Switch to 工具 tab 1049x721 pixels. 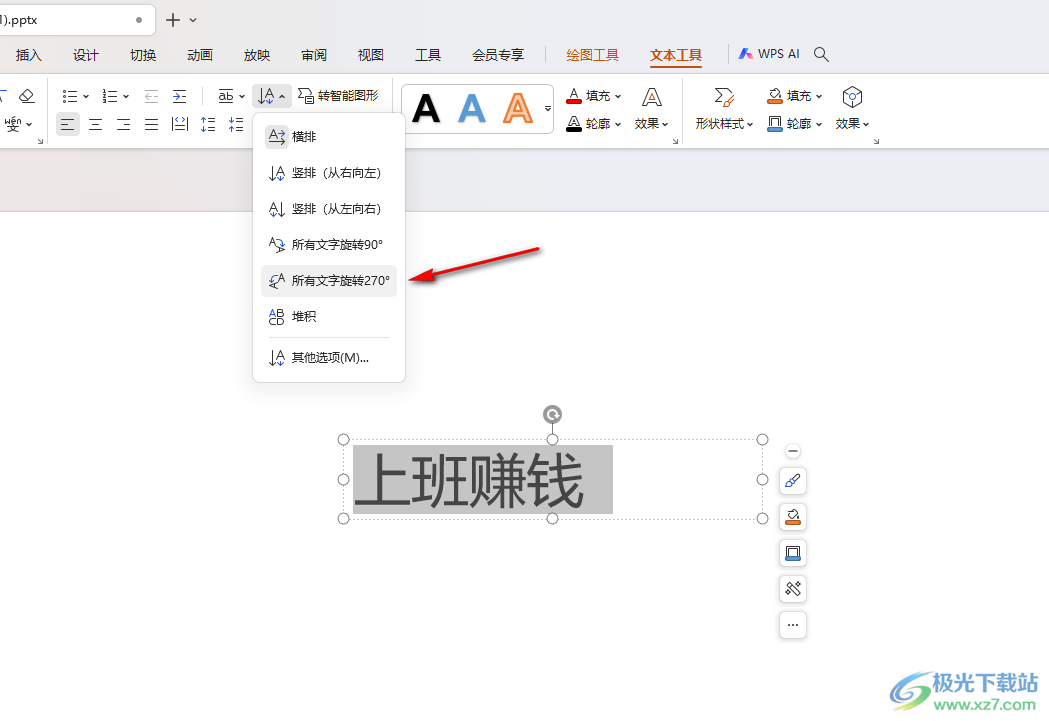pos(428,55)
